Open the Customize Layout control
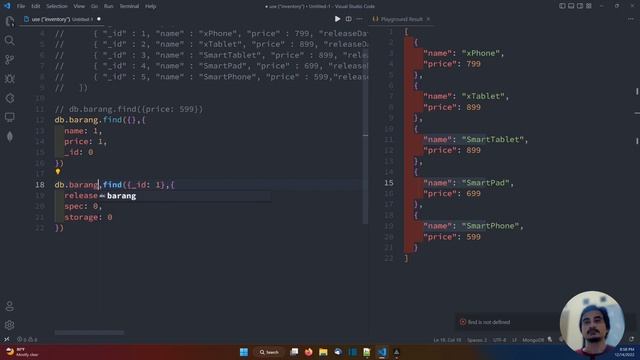 (589, 6)
